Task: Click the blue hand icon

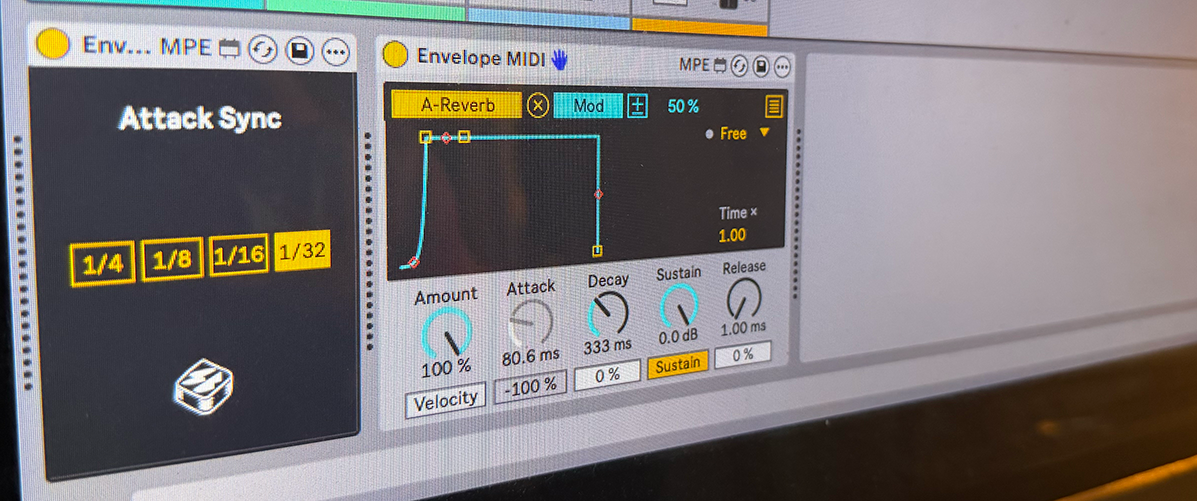Action: 560,60
